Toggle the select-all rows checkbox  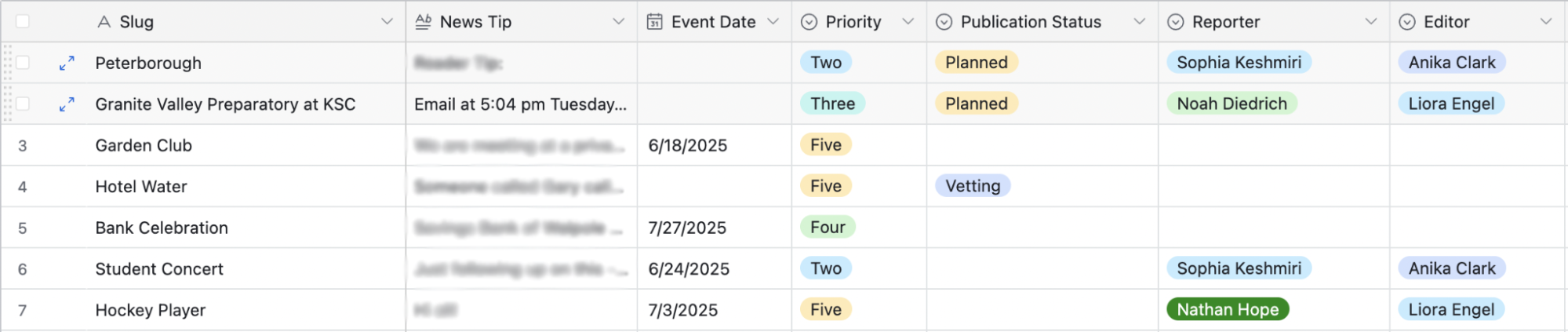(x=23, y=21)
